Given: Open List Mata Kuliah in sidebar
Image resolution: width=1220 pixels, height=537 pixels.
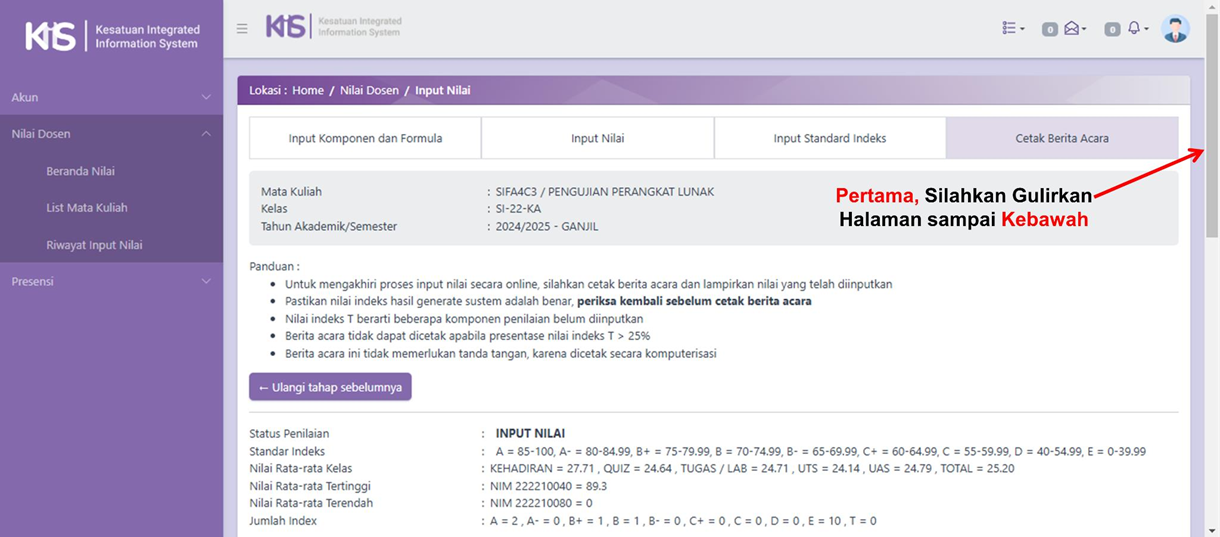Looking at the screenshot, I should click(x=87, y=208).
